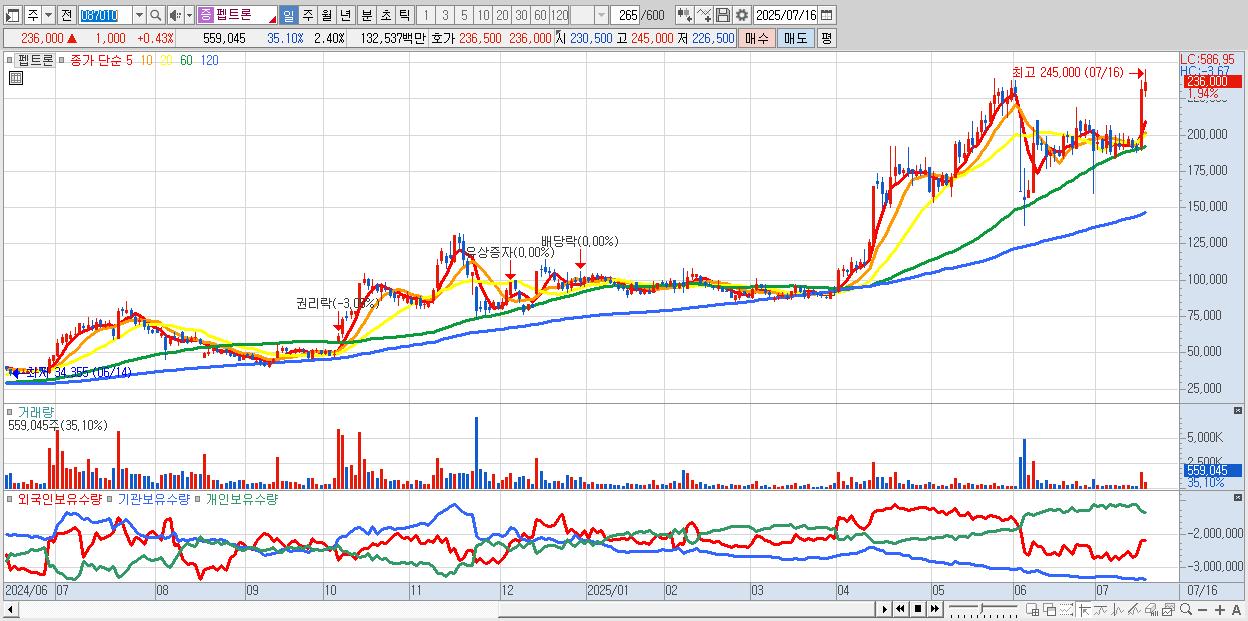Click the candlestick add-chart icon
The image size is (1248, 621).
pos(685,15)
